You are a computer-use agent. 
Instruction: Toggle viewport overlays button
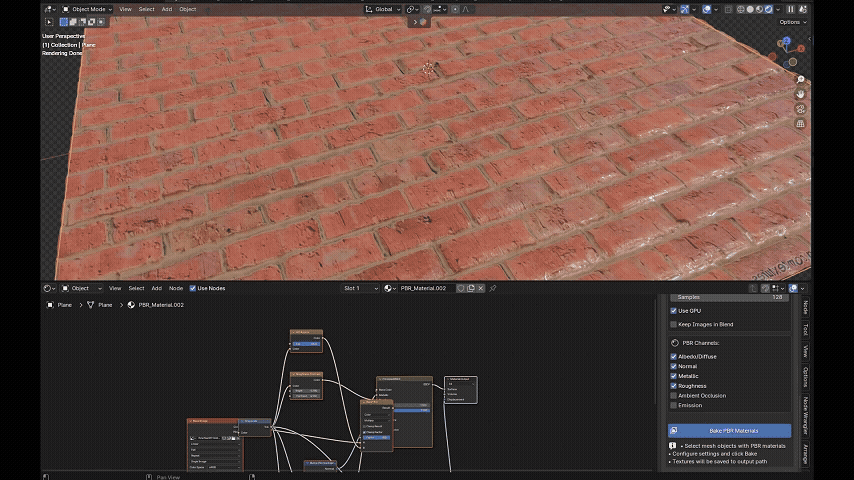pyautogui.click(x=706, y=9)
